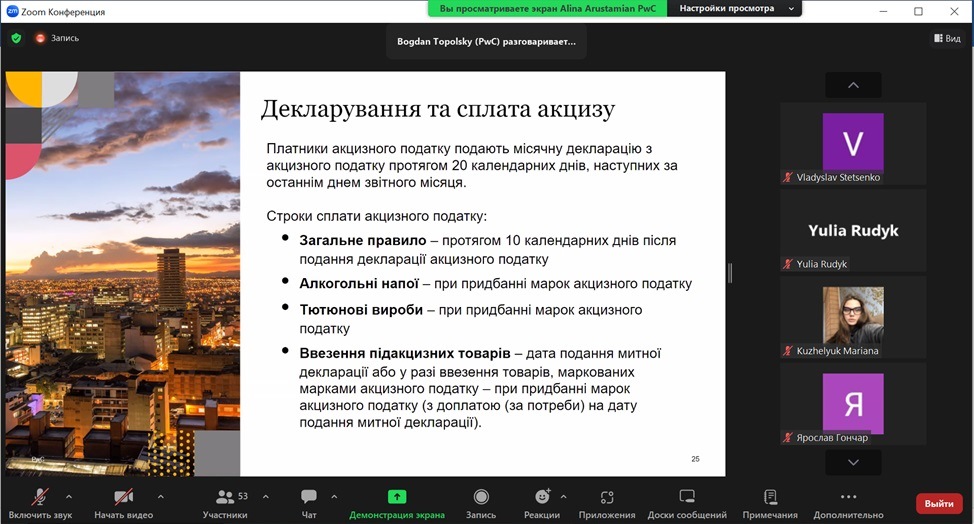Select Kuzhelyuk Mariana video tile
Screen dimensions: 974x524
[x=853, y=317]
